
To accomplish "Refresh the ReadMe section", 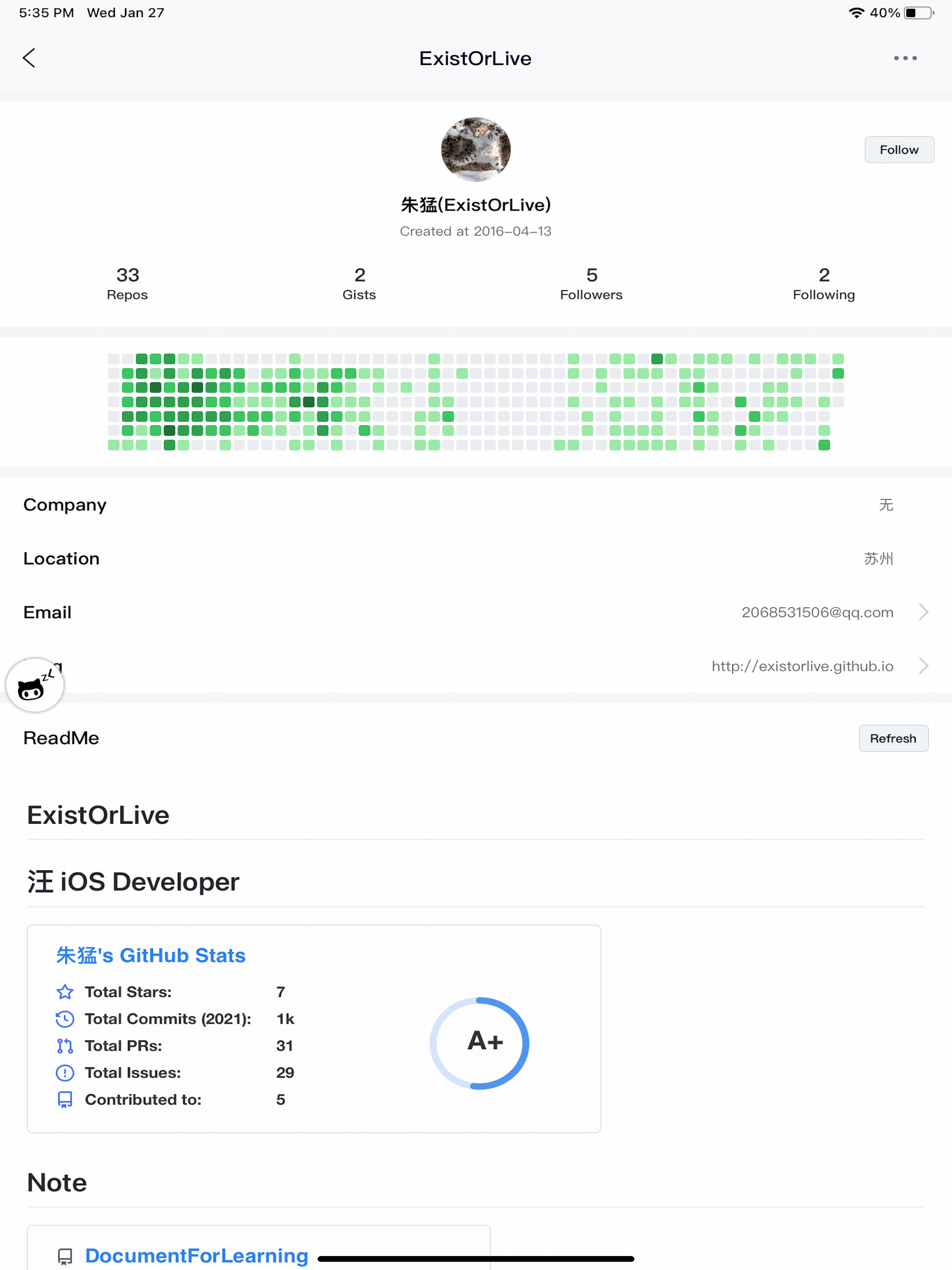I will pos(893,738).
